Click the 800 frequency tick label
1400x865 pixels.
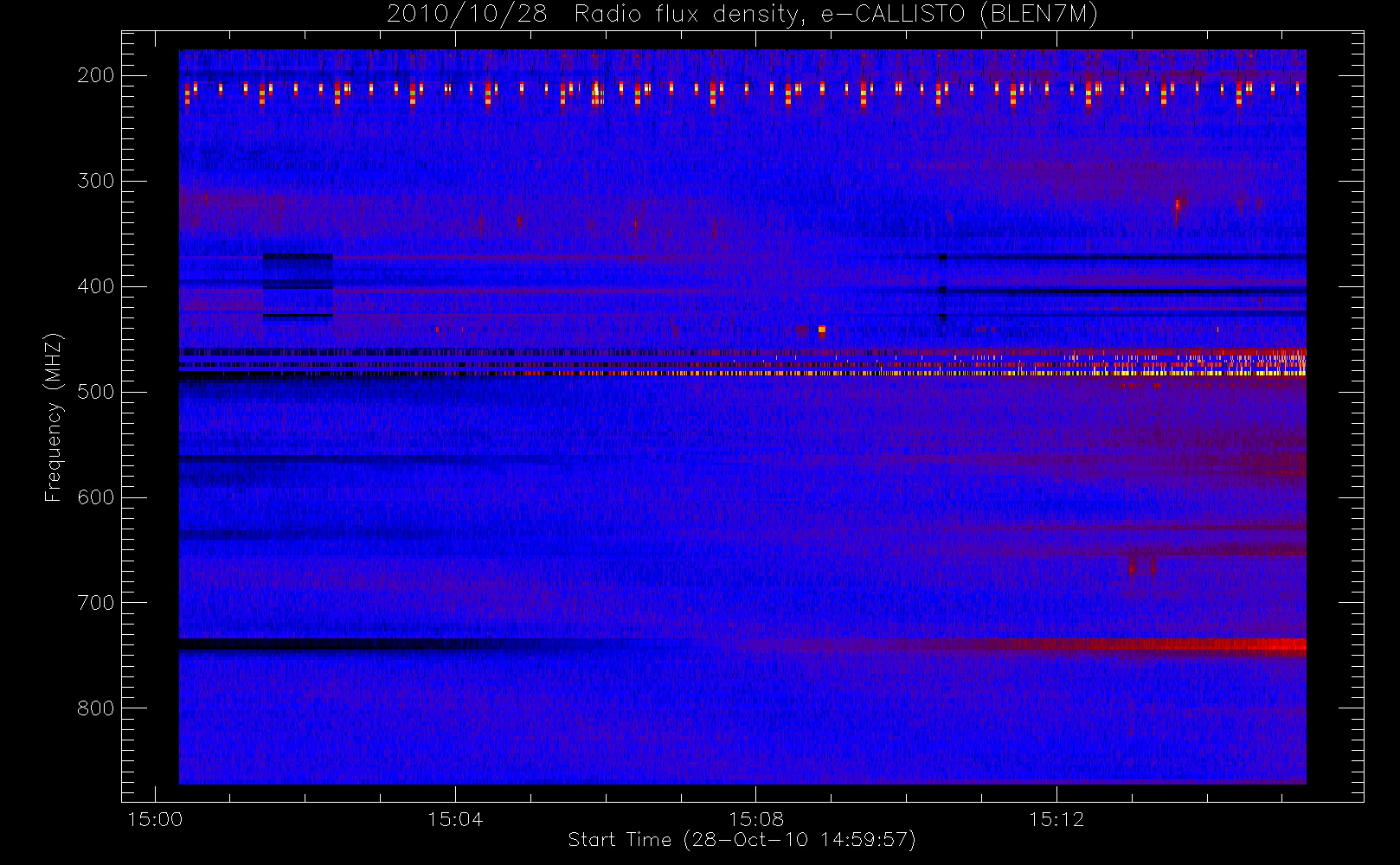click(96, 708)
